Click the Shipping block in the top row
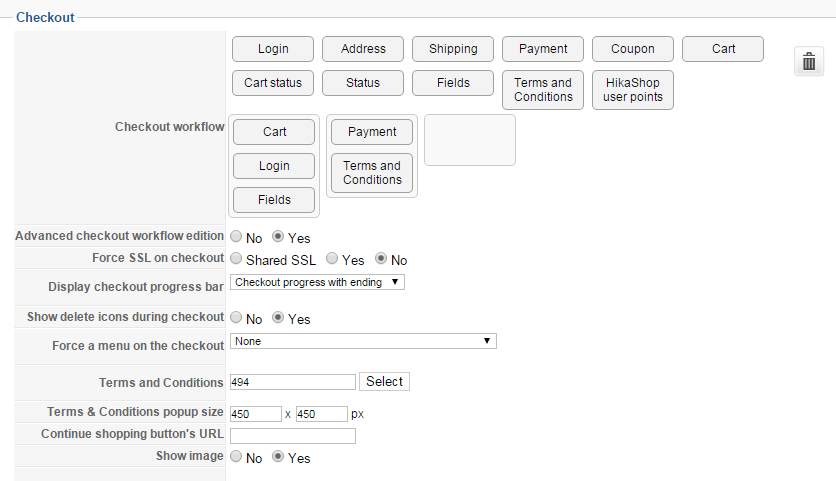This screenshot has width=836, height=481. [x=453, y=49]
